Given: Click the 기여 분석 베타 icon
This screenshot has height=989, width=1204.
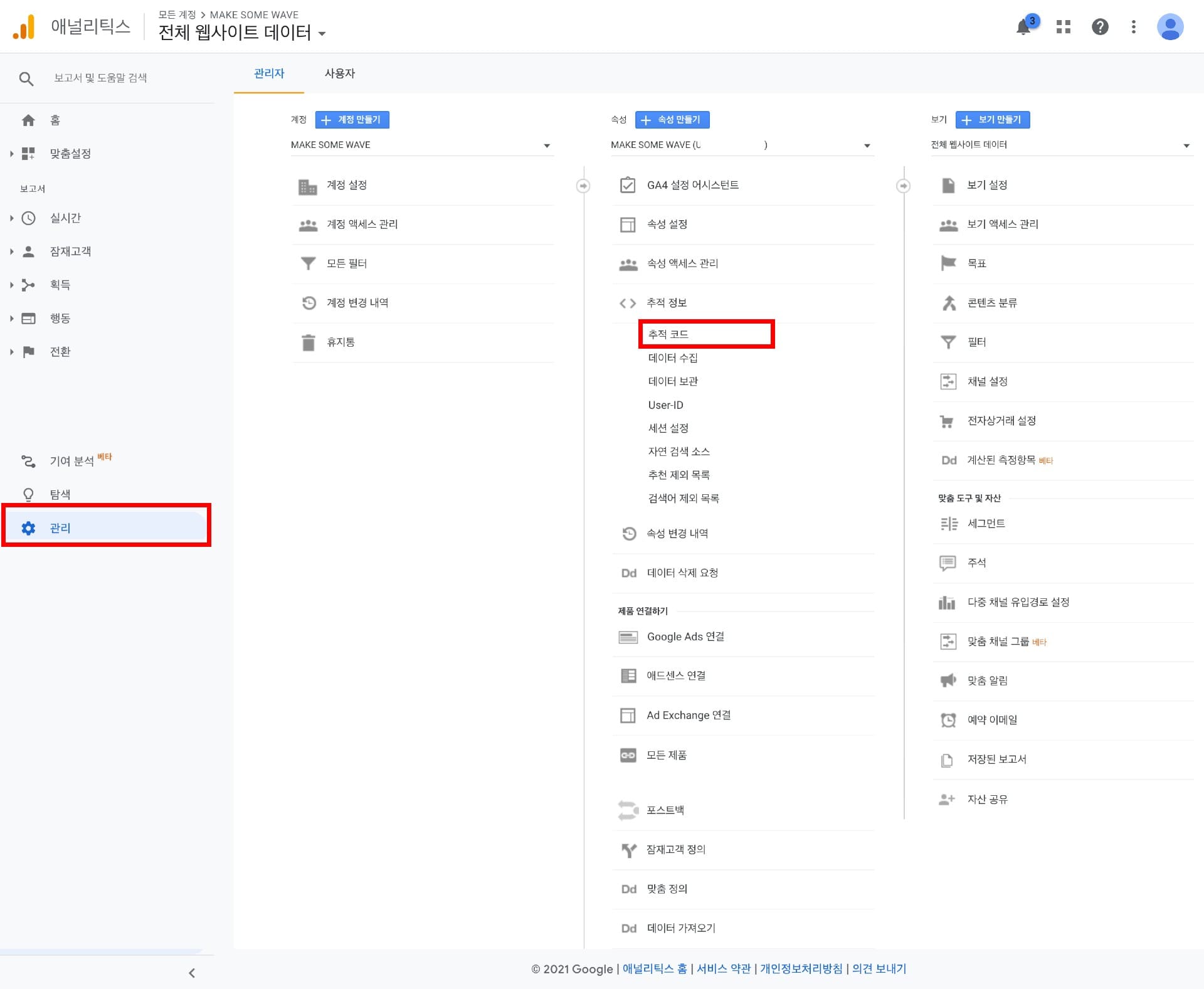Looking at the screenshot, I should click(x=28, y=460).
